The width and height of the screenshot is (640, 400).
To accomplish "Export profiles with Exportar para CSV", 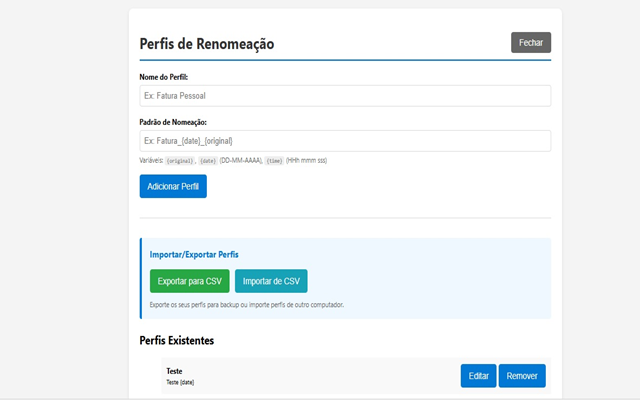I will click(189, 281).
